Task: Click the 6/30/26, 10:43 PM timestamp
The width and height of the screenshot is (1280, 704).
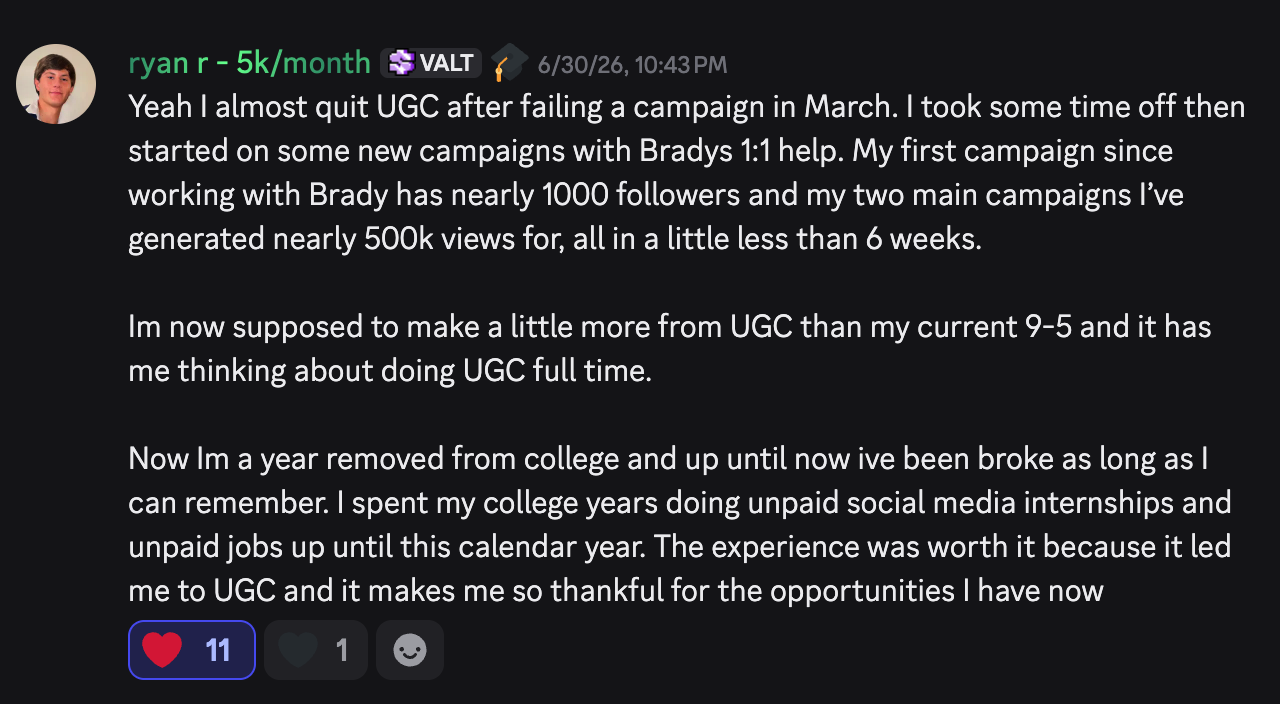Action: [632, 65]
